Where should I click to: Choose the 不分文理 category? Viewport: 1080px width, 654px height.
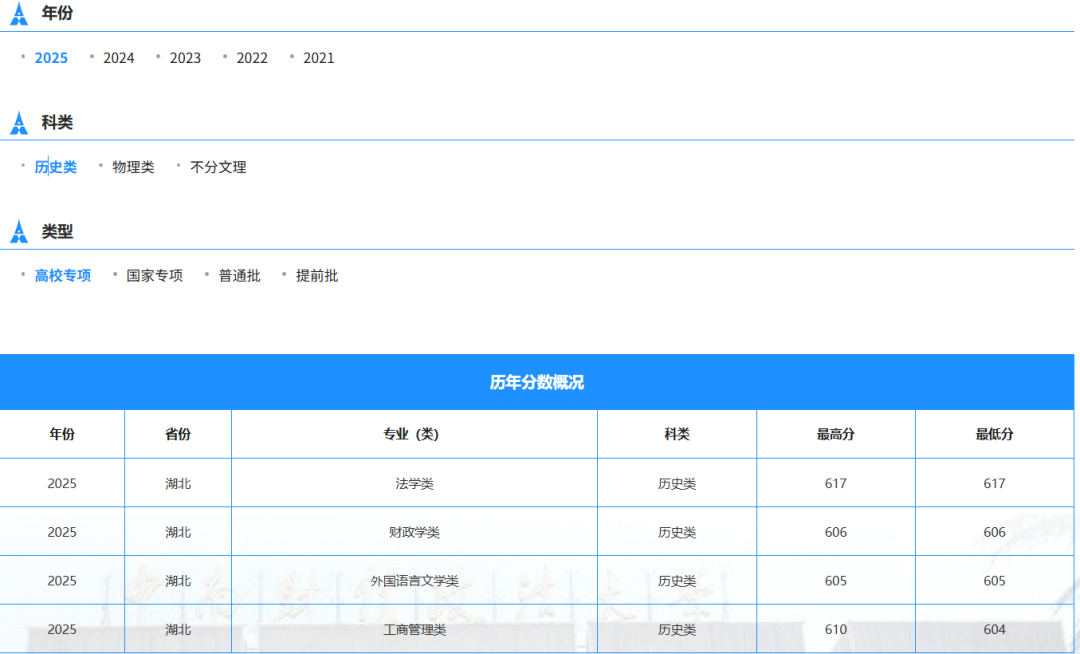218,167
